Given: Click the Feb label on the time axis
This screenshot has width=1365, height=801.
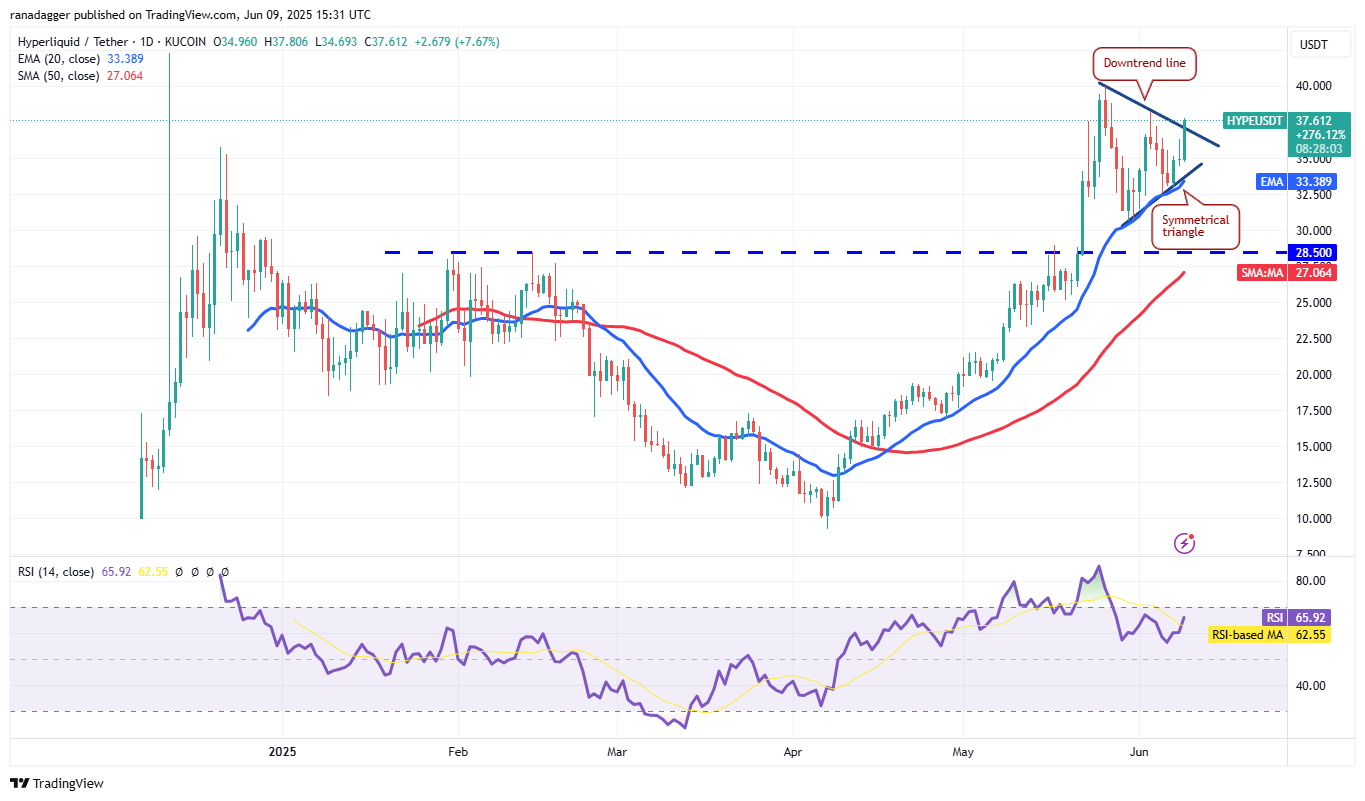Looking at the screenshot, I should coord(458,751).
